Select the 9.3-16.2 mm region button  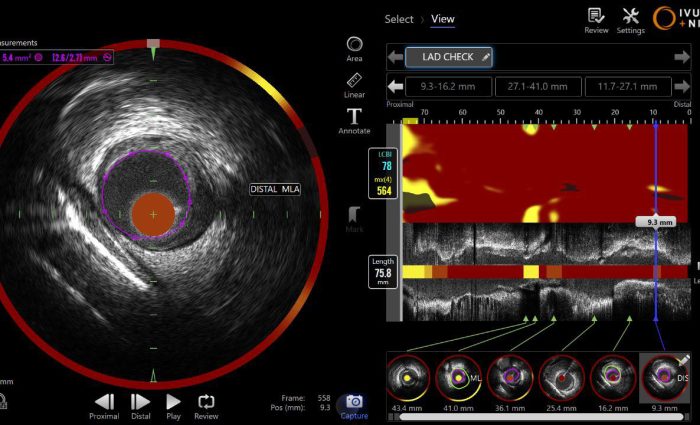tap(448, 87)
